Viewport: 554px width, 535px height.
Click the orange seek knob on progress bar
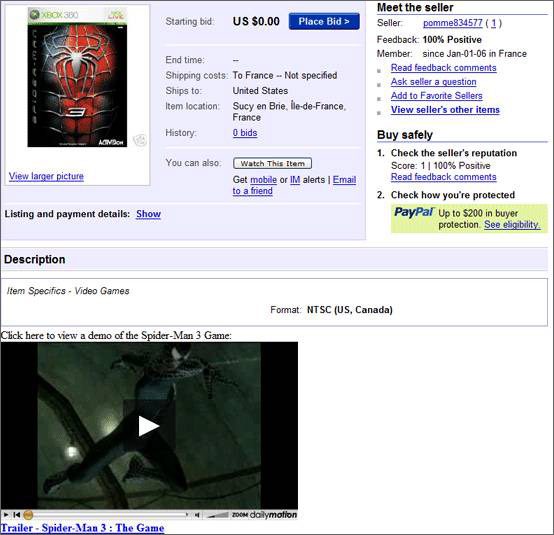(28, 515)
